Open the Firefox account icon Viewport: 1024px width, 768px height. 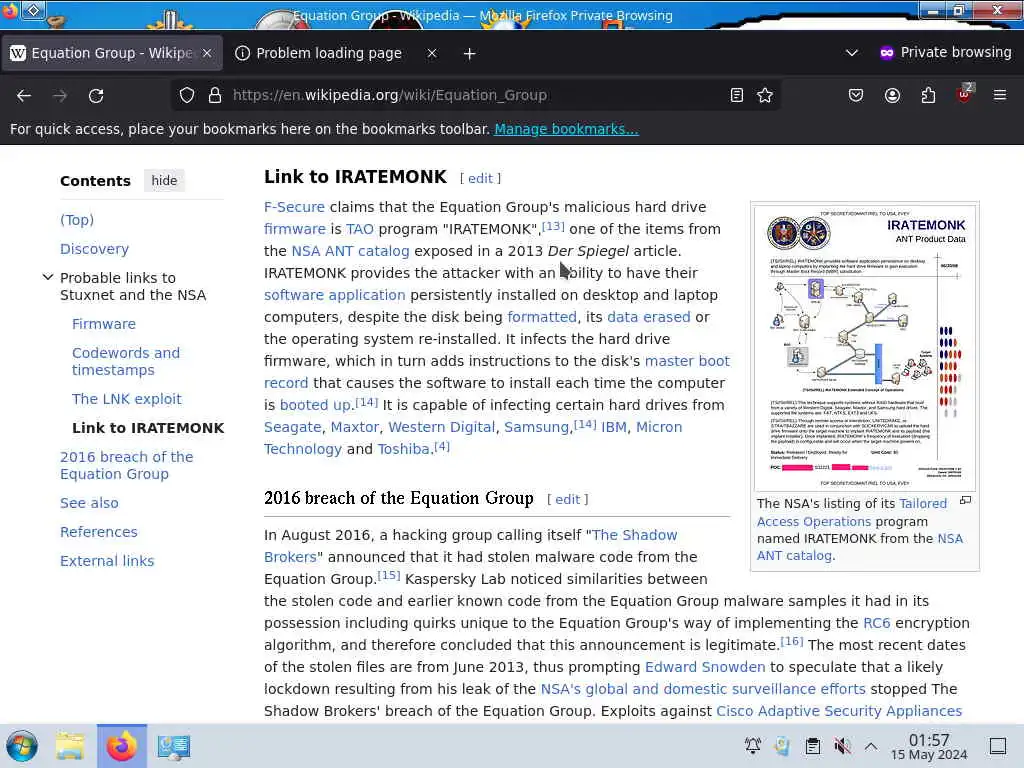[892, 95]
